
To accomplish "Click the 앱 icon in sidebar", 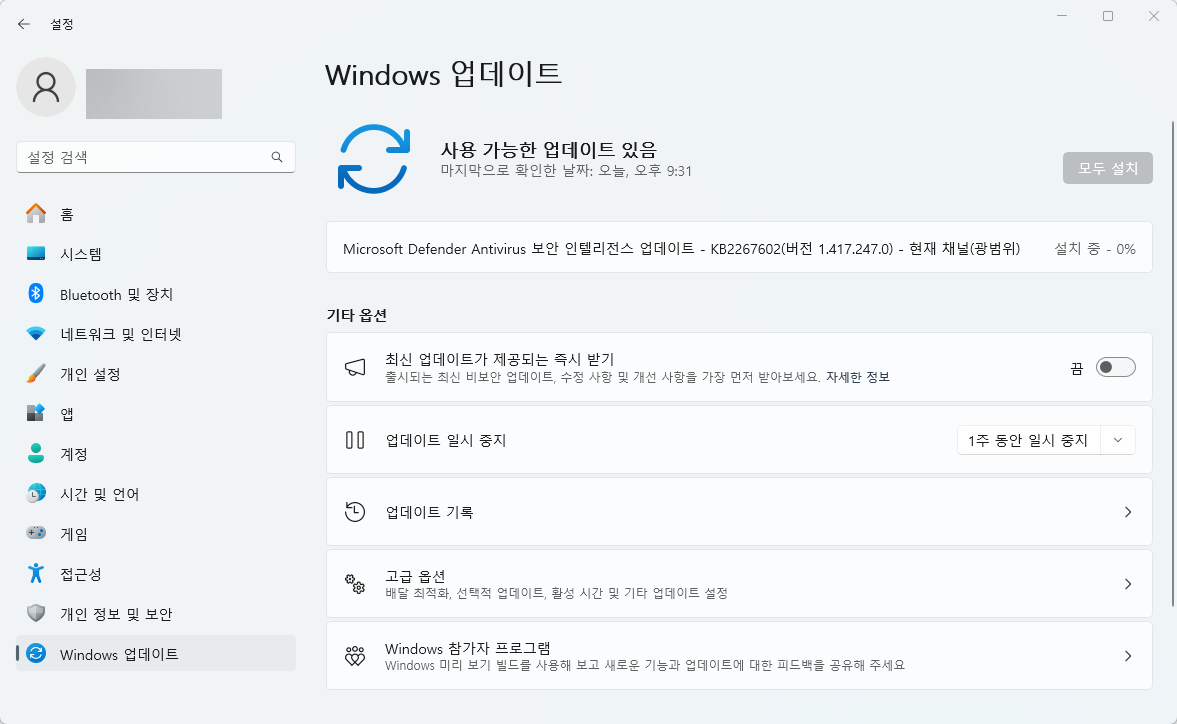I will click(36, 413).
